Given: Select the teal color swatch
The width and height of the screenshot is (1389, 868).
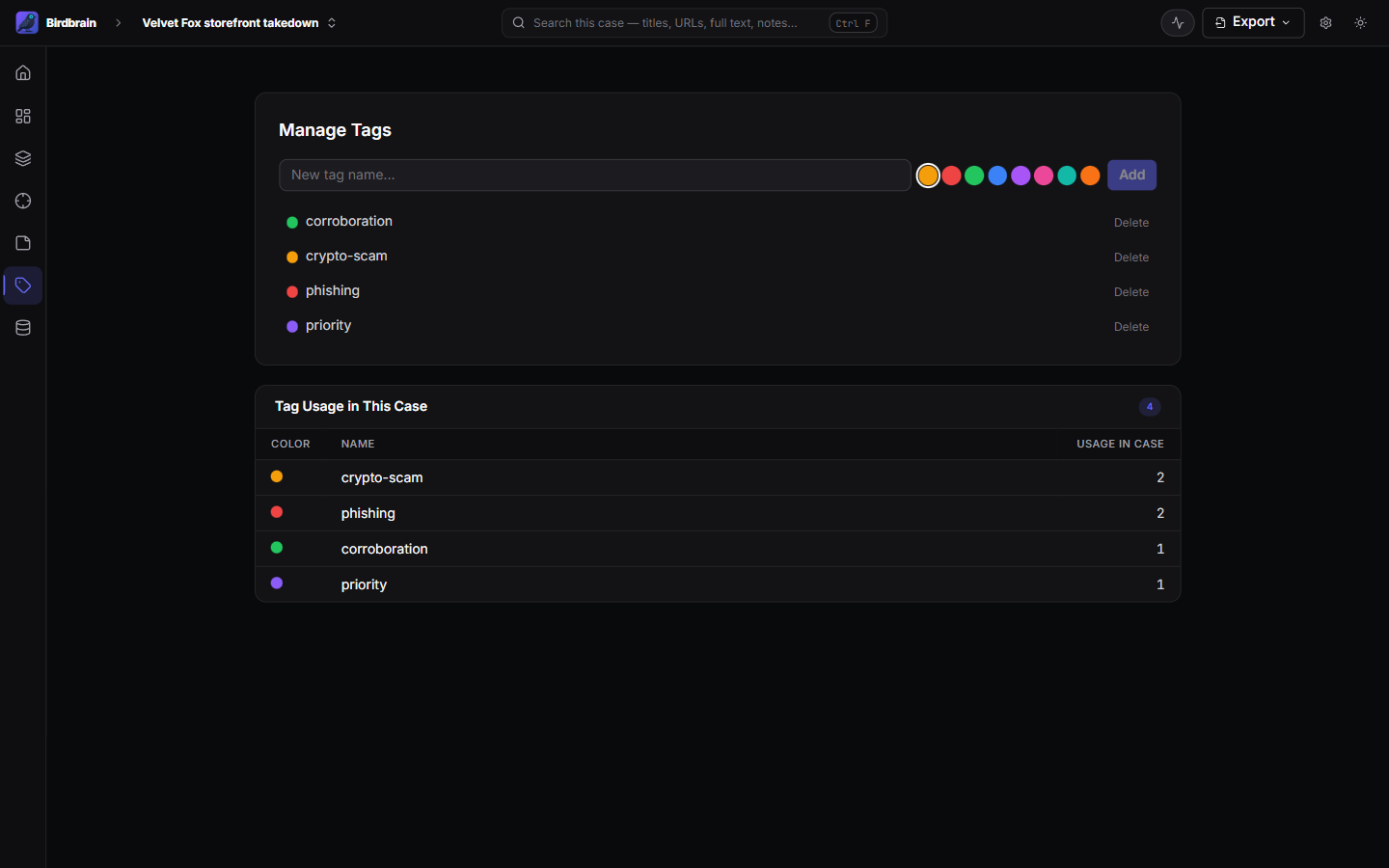Looking at the screenshot, I should point(1067,176).
